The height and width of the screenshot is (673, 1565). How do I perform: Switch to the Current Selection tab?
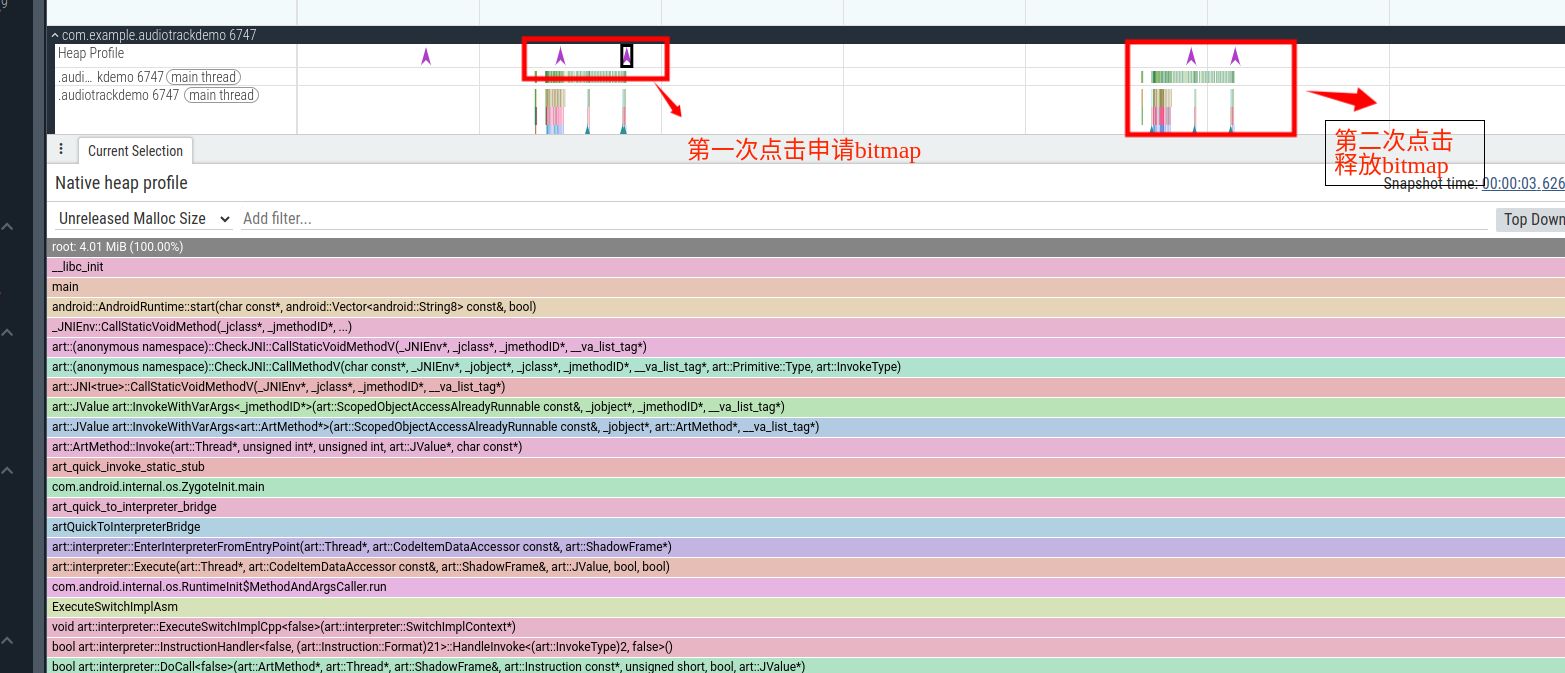135,151
